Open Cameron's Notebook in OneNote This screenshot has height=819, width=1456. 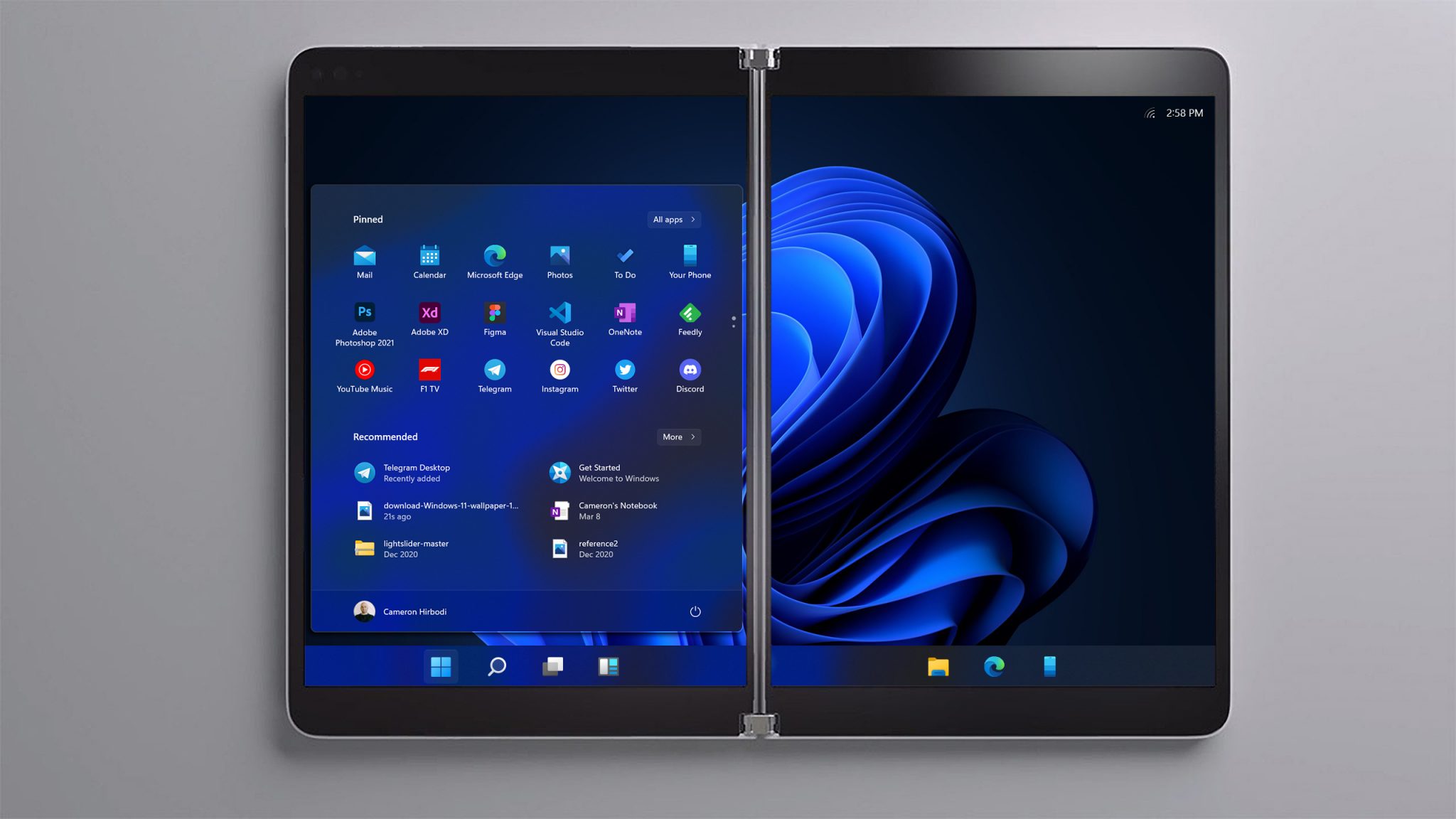tap(618, 510)
